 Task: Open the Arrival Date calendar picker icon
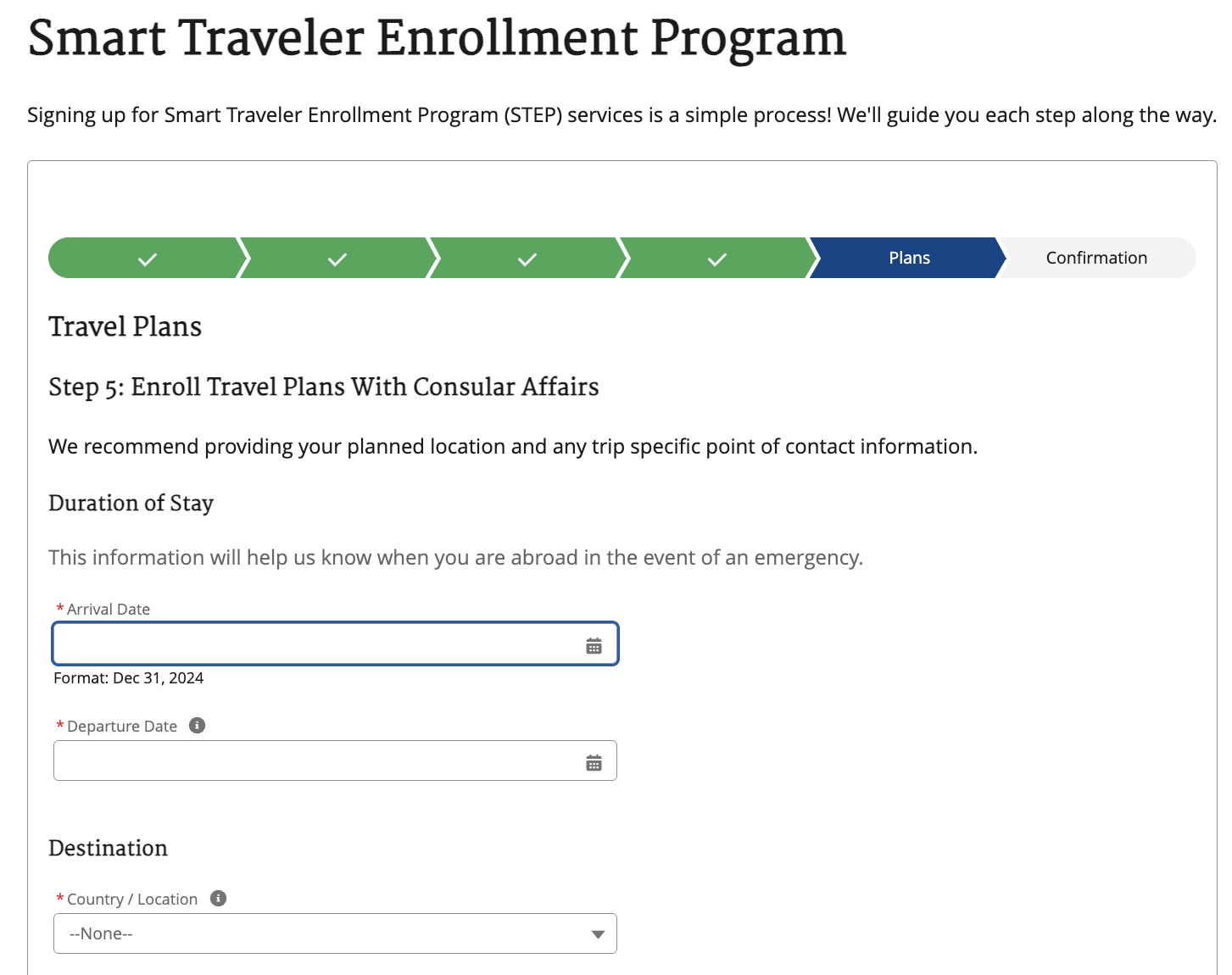click(594, 643)
